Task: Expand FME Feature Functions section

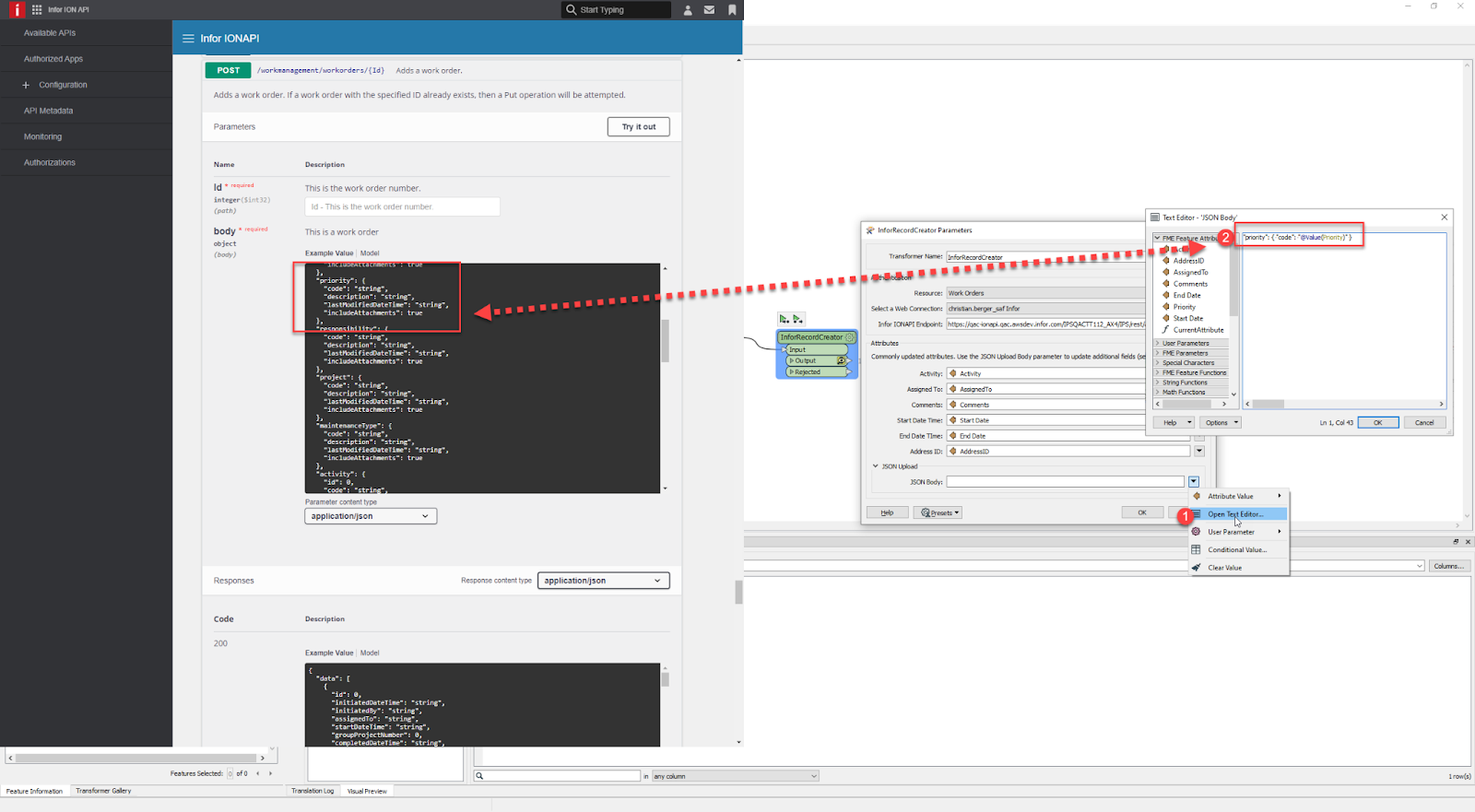Action: pos(1158,372)
